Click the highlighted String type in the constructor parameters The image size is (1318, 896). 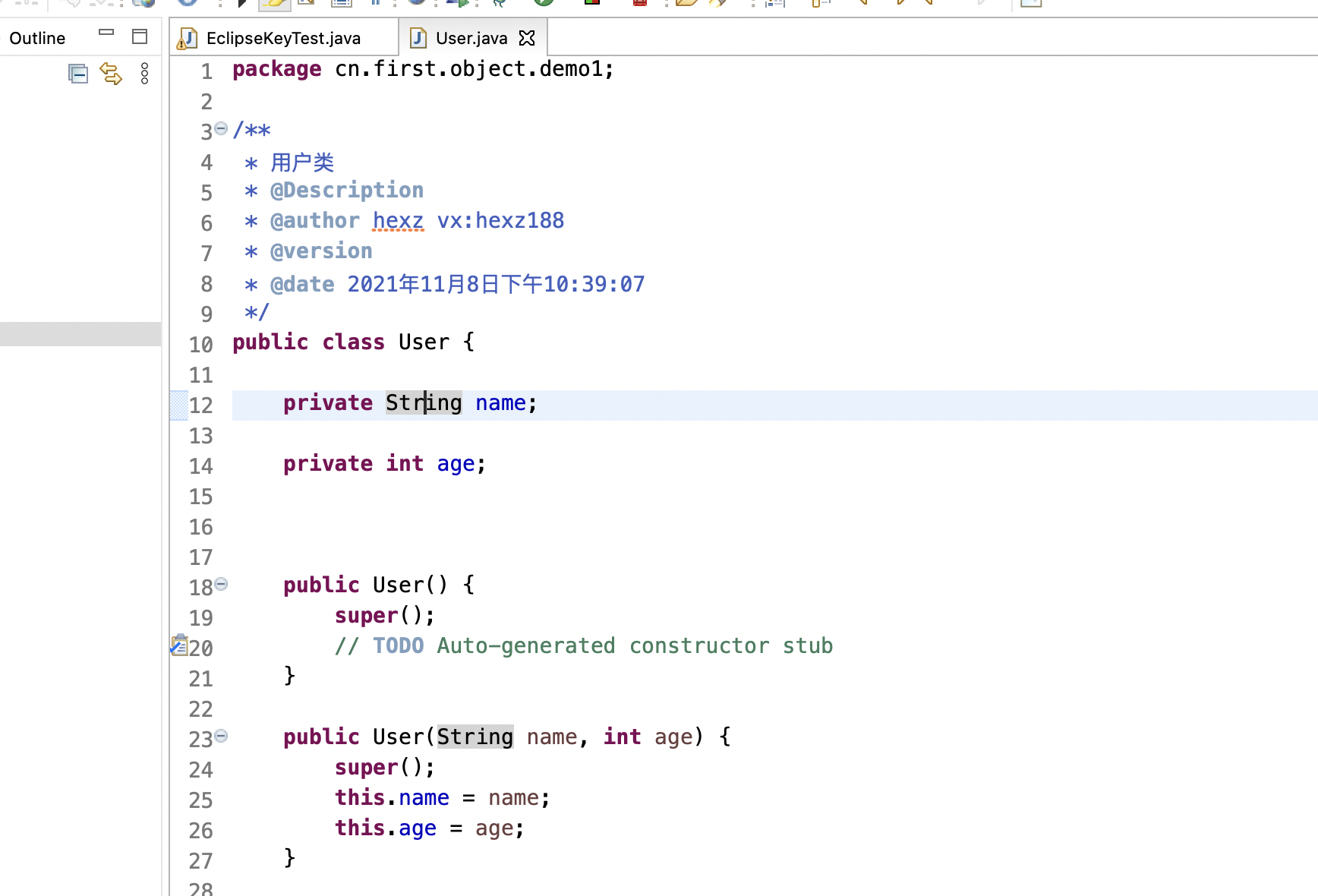(475, 737)
